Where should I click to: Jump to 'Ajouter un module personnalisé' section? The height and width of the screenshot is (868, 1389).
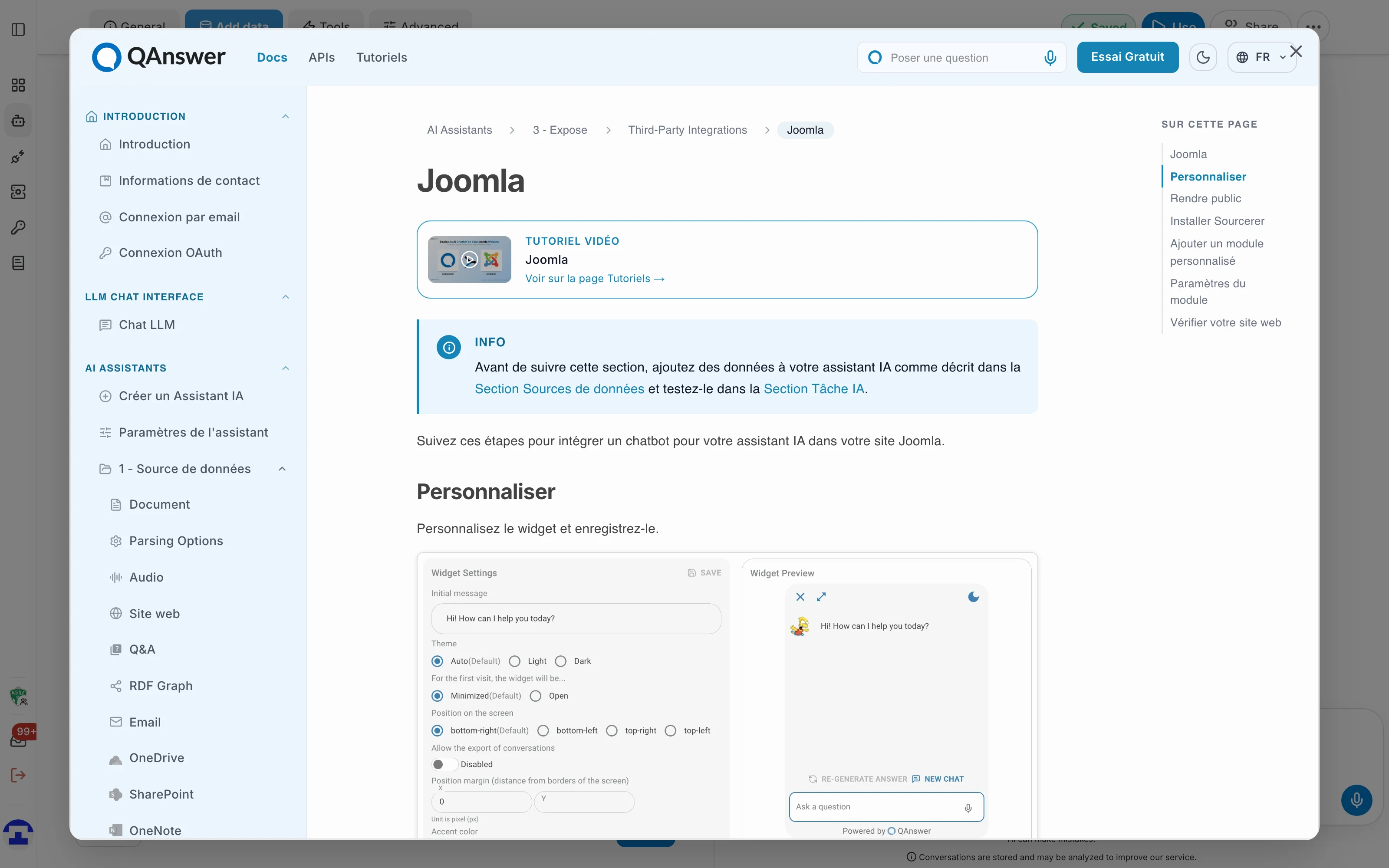[x=1217, y=252]
